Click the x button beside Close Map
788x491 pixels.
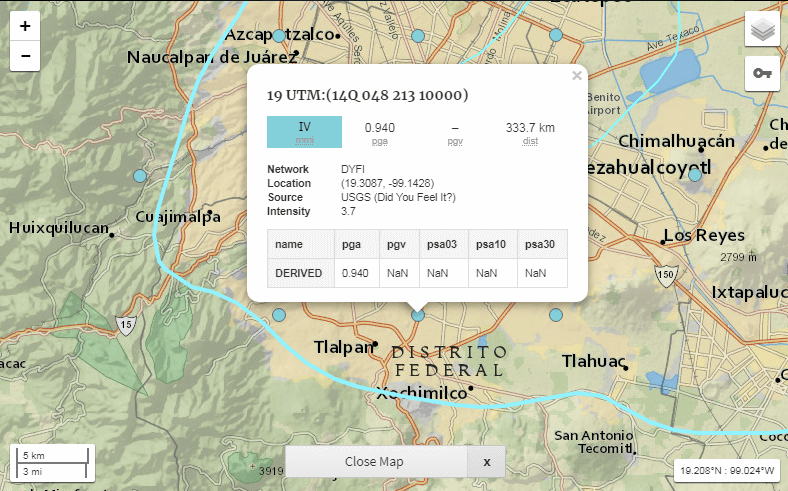pos(487,462)
